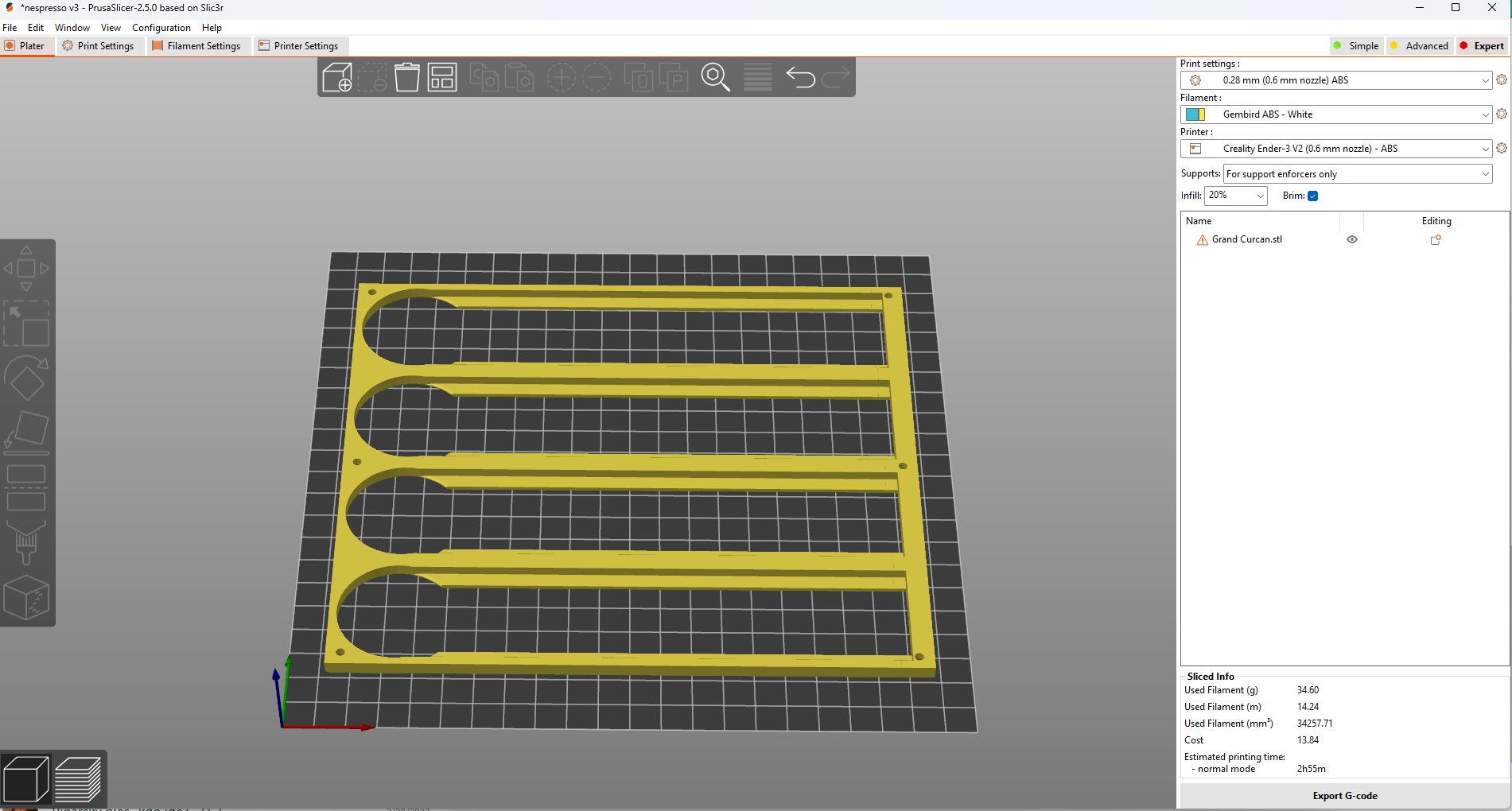Switch to the Filament Settings tab
Image resolution: width=1512 pixels, height=811 pixels.
click(x=197, y=46)
